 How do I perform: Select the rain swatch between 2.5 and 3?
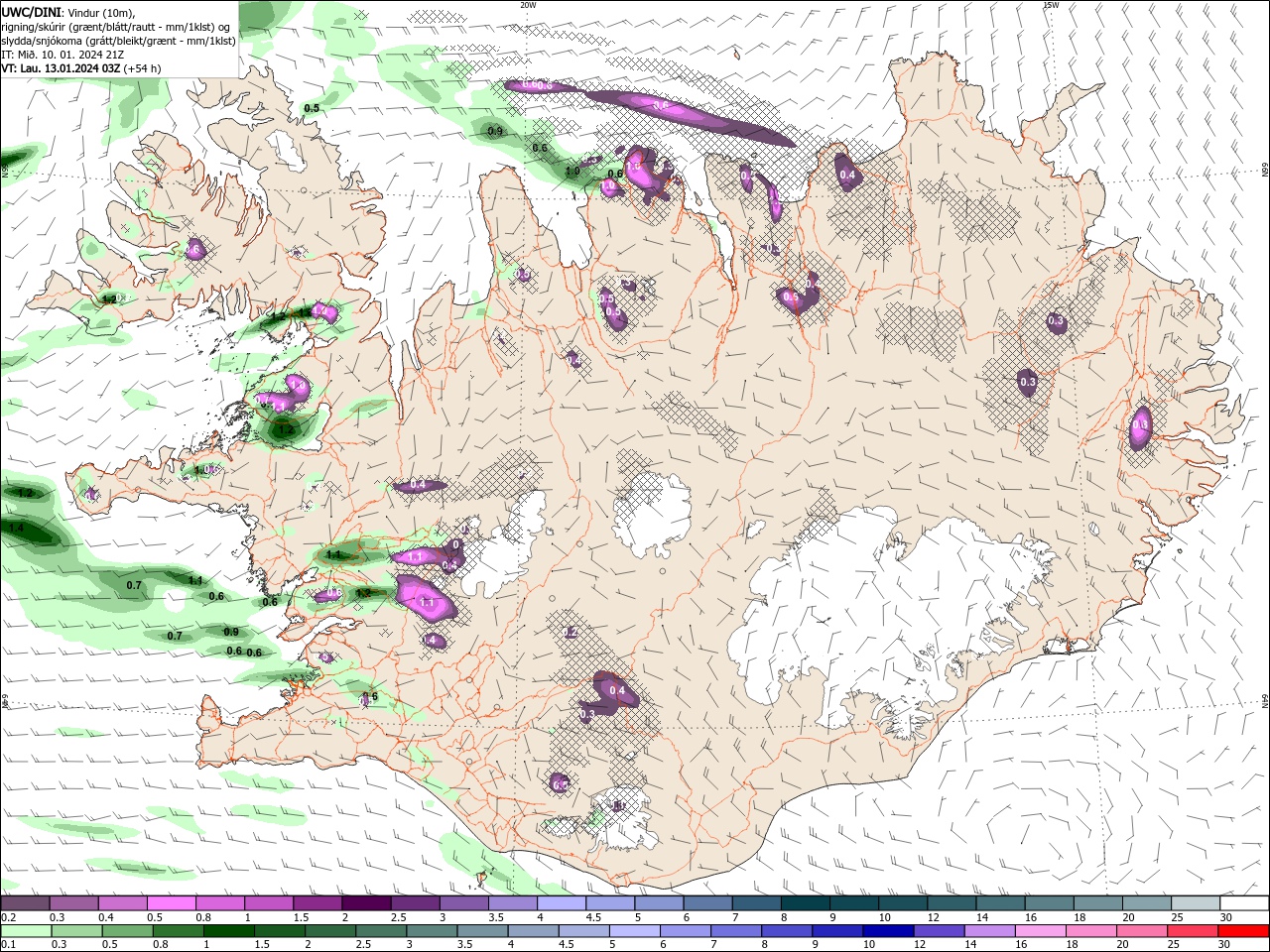[x=380, y=930]
